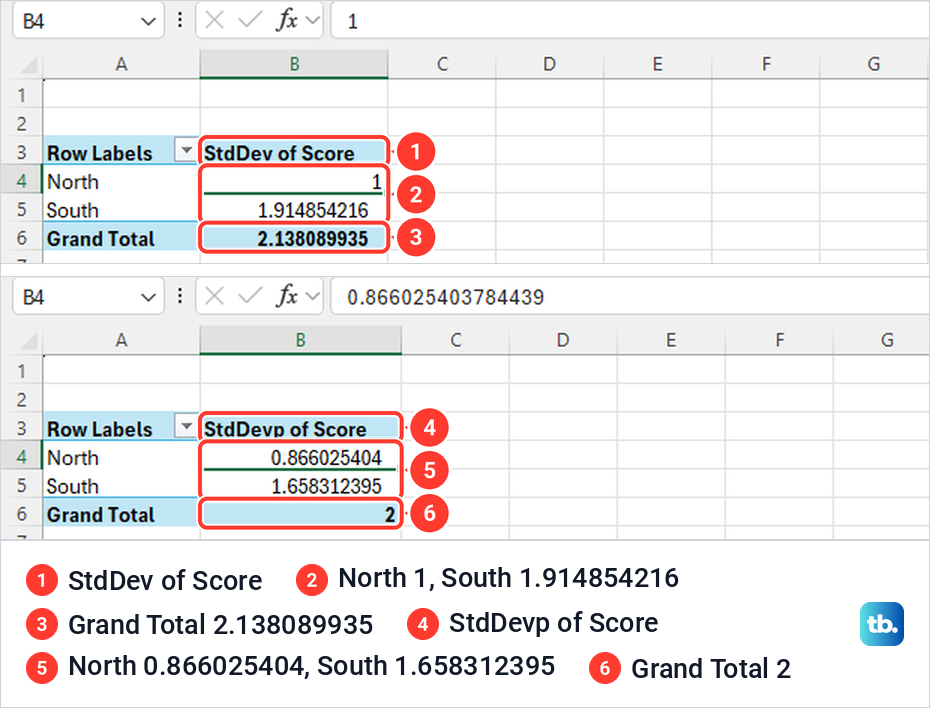Click Enter checkmark icon in top formula bar
The width and height of the screenshot is (930, 708).
click(250, 21)
